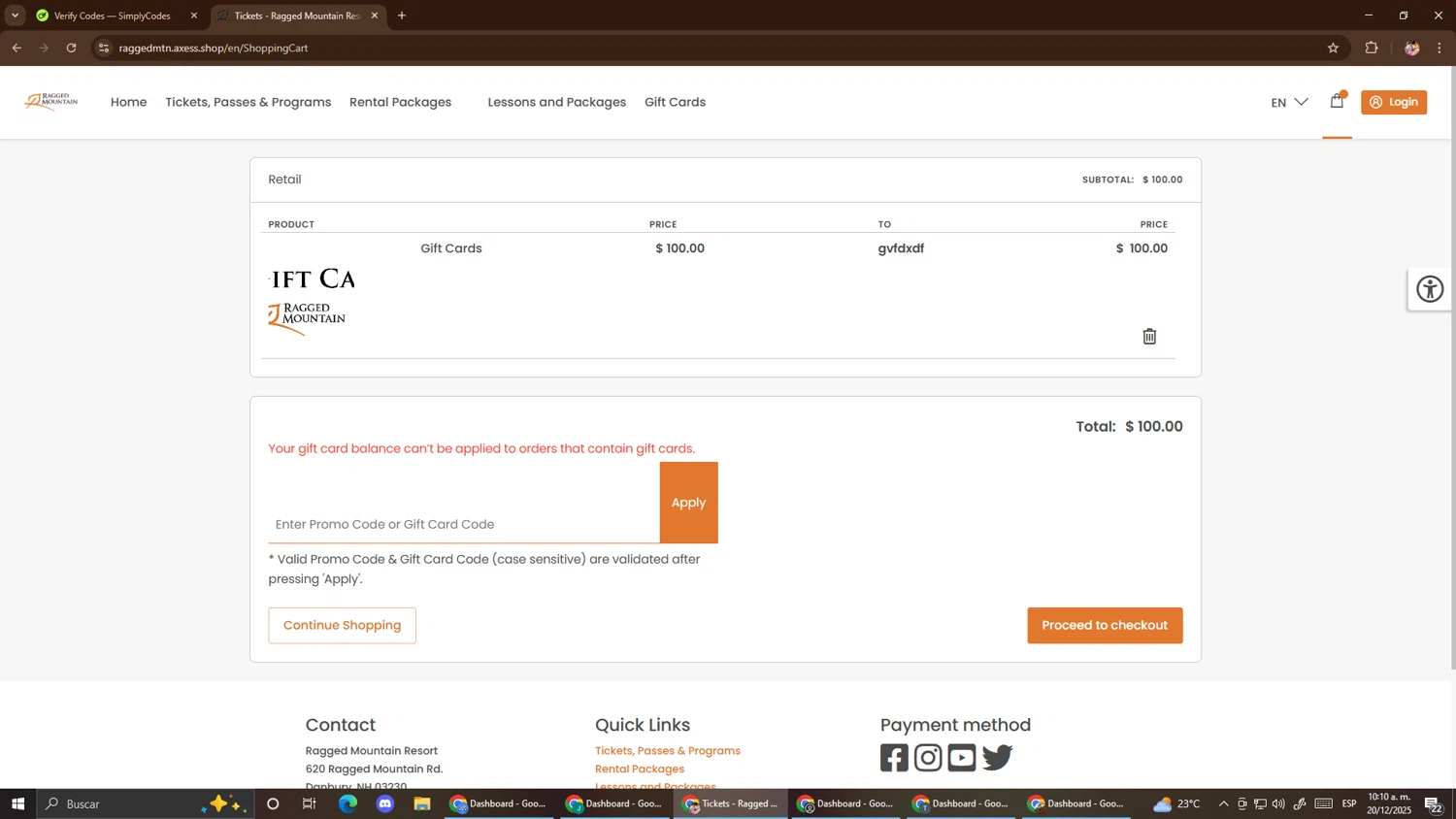The image size is (1456, 819).
Task: Open Tickets - Ragged taskbar Chrome window
Action: 731,803
